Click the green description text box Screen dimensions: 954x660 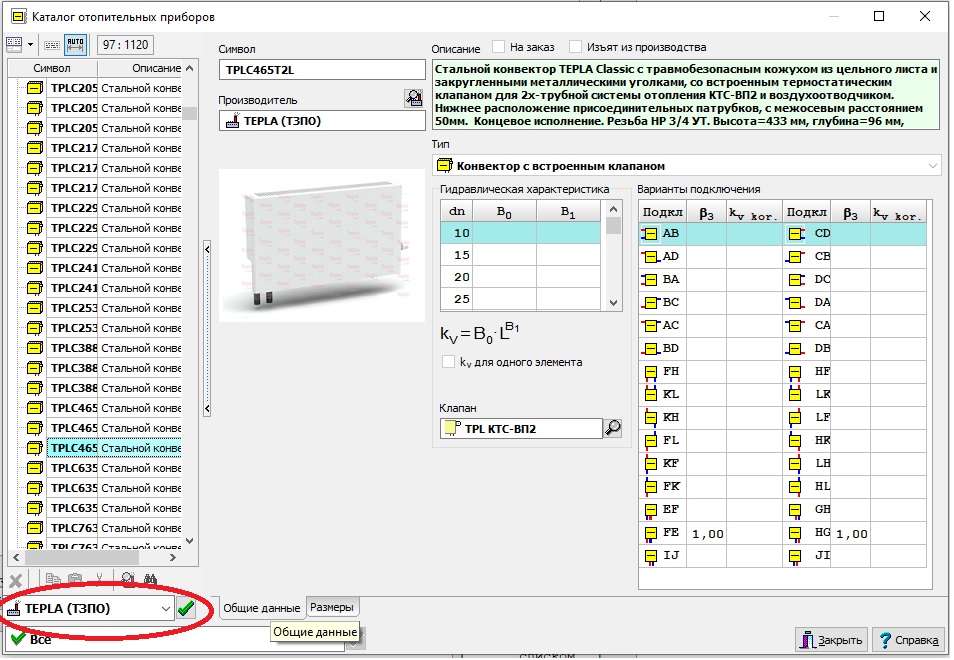(686, 95)
